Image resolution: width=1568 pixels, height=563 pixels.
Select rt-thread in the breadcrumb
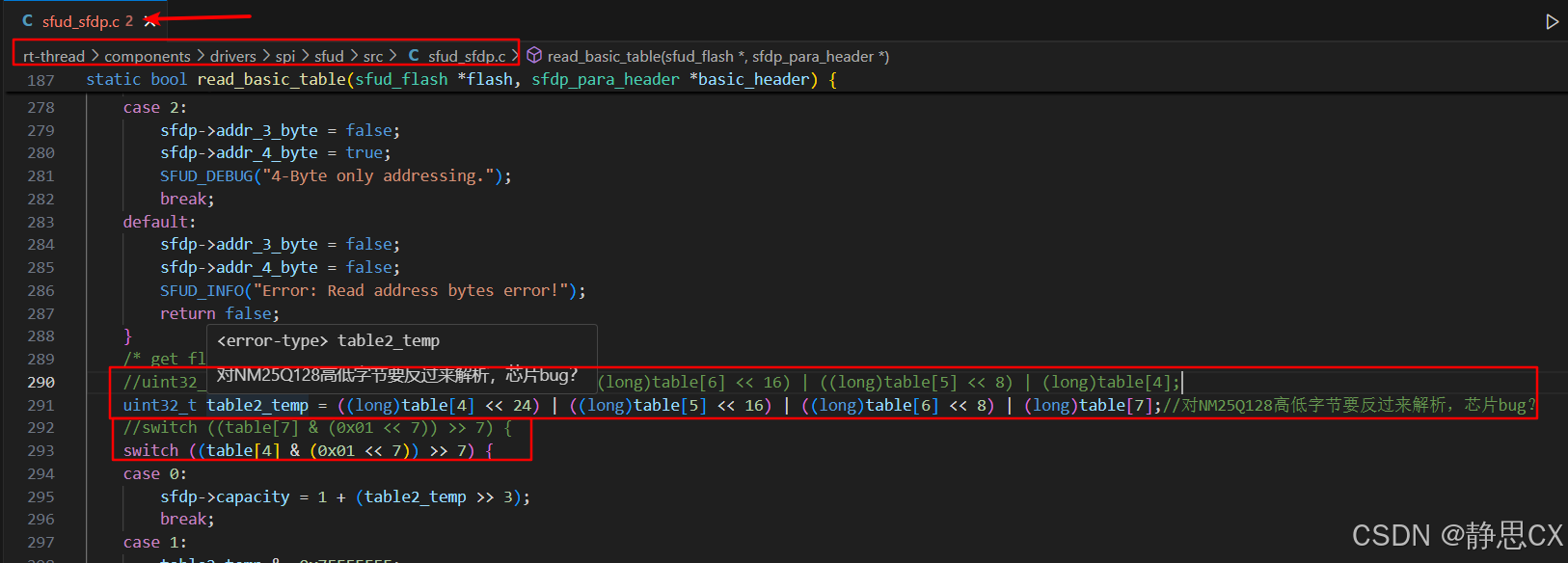point(54,57)
